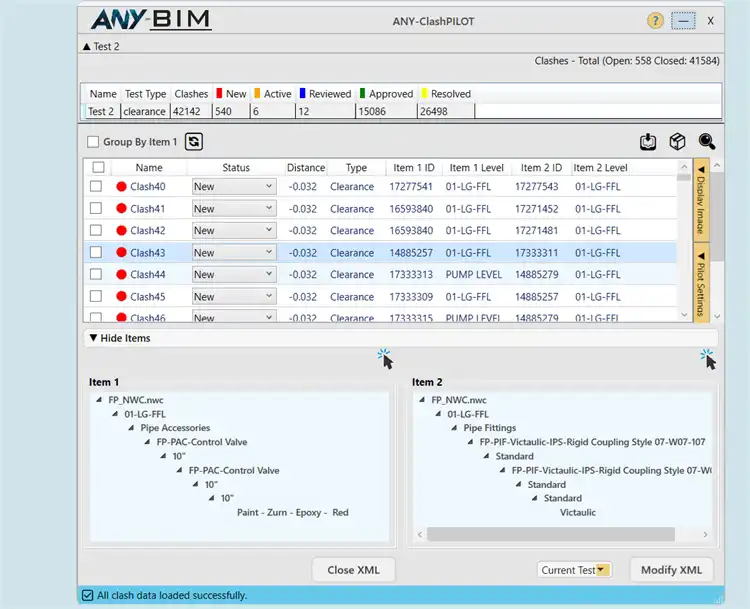Click the PUMP LEVEL cell in Clash44 row
Screen dimensions: 750x609
474,275
